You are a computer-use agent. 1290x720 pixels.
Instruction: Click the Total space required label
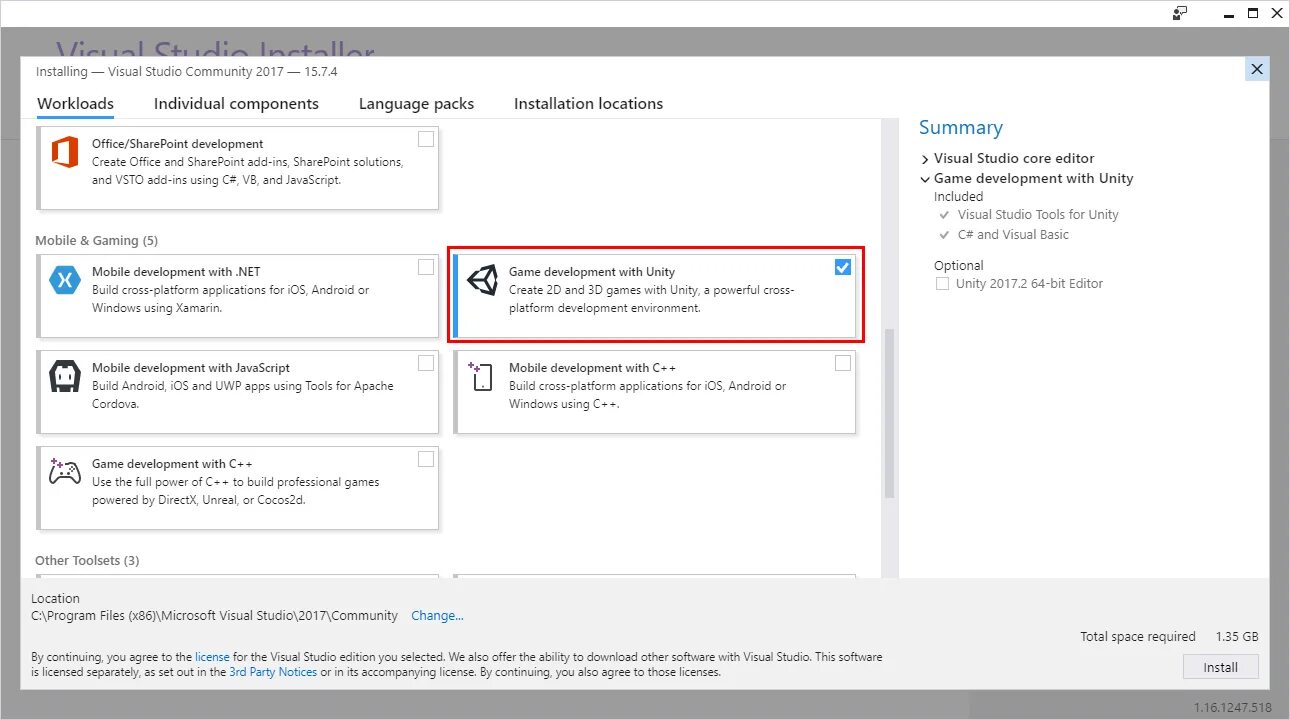tap(1138, 637)
